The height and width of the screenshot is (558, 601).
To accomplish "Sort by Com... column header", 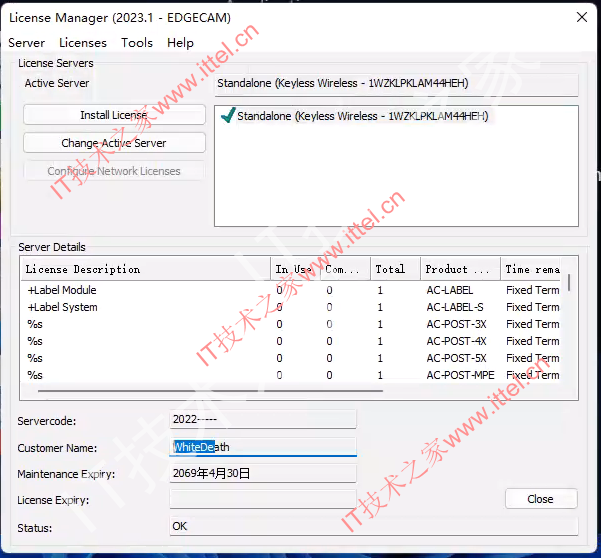I will coord(345,269).
